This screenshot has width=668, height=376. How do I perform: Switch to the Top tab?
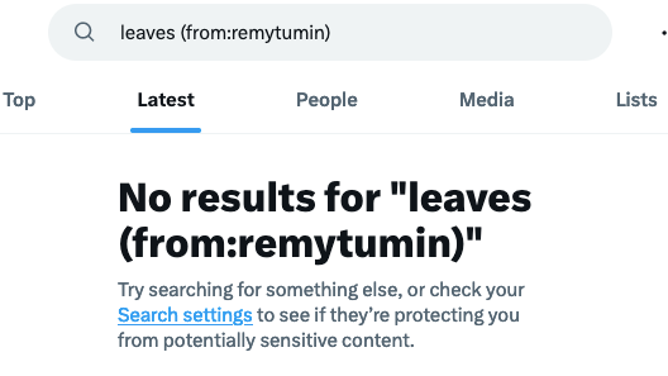(x=19, y=100)
